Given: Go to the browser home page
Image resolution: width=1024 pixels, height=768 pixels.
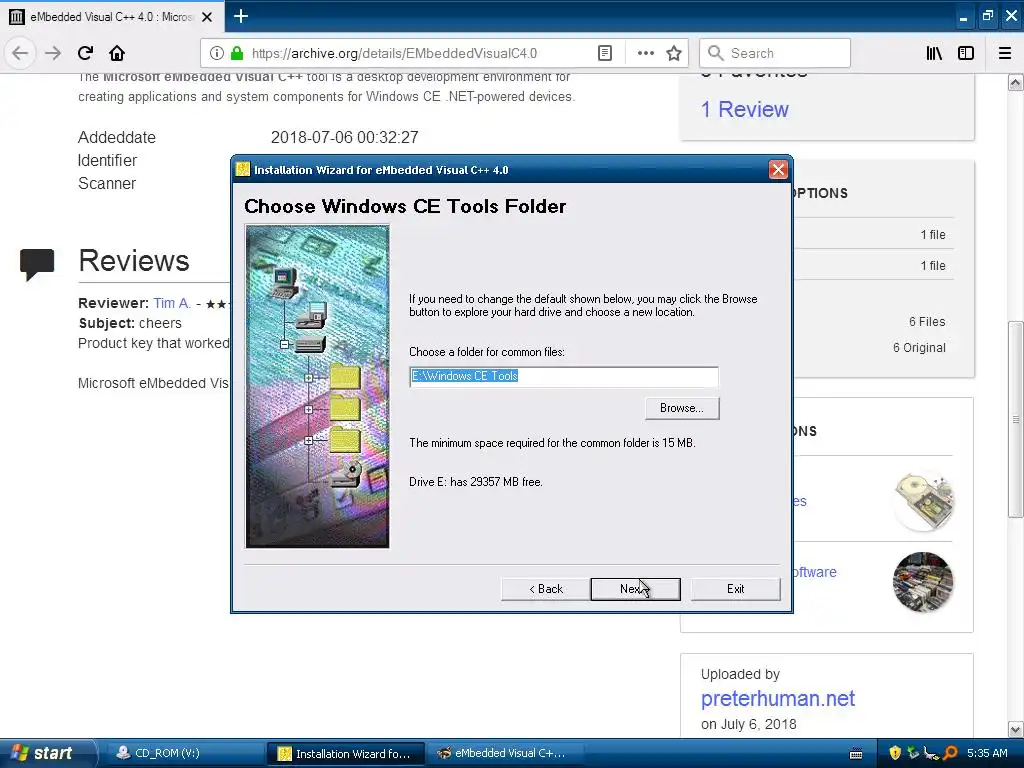Looking at the screenshot, I should (117, 54).
